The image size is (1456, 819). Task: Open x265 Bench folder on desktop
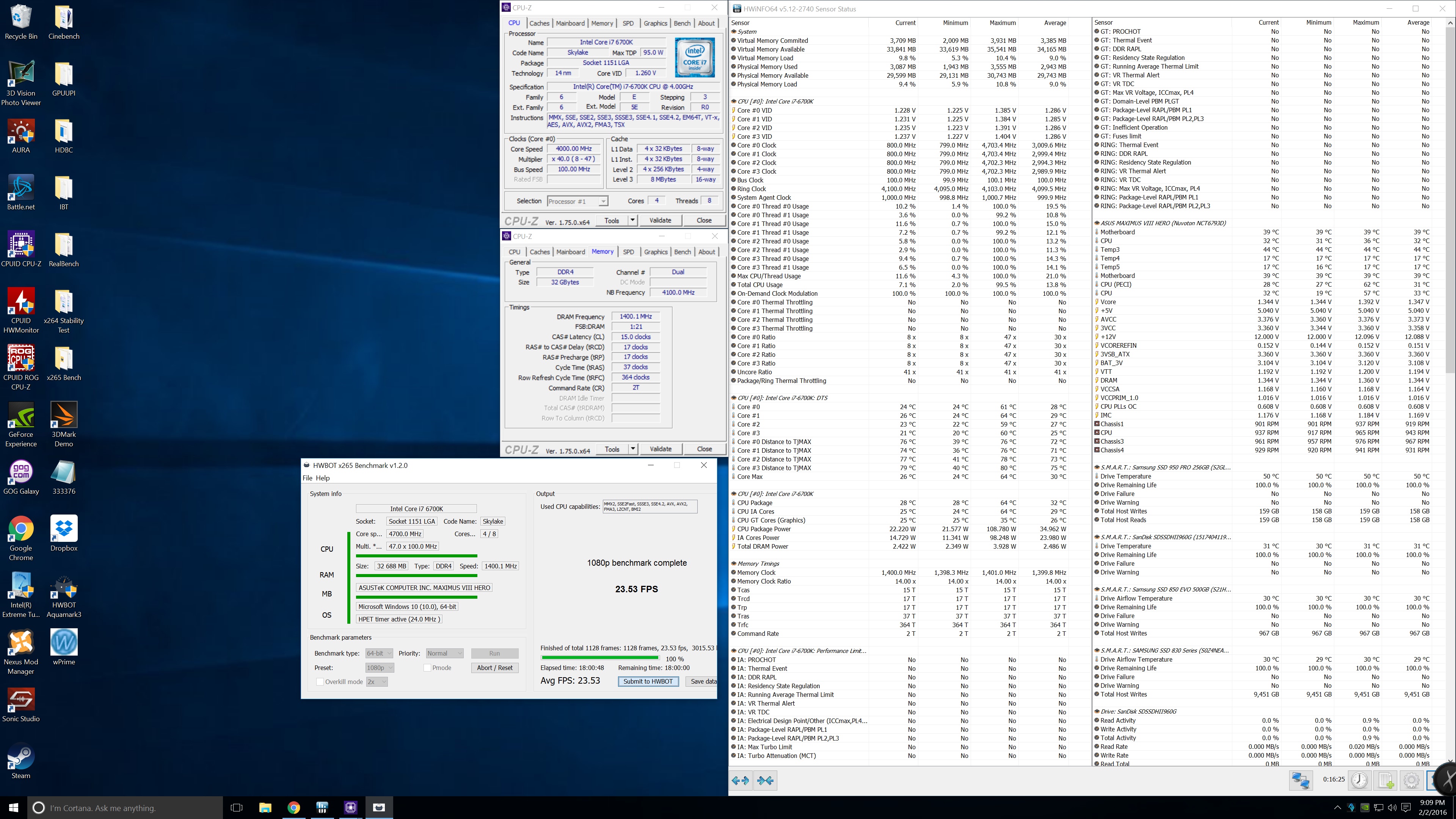64,364
